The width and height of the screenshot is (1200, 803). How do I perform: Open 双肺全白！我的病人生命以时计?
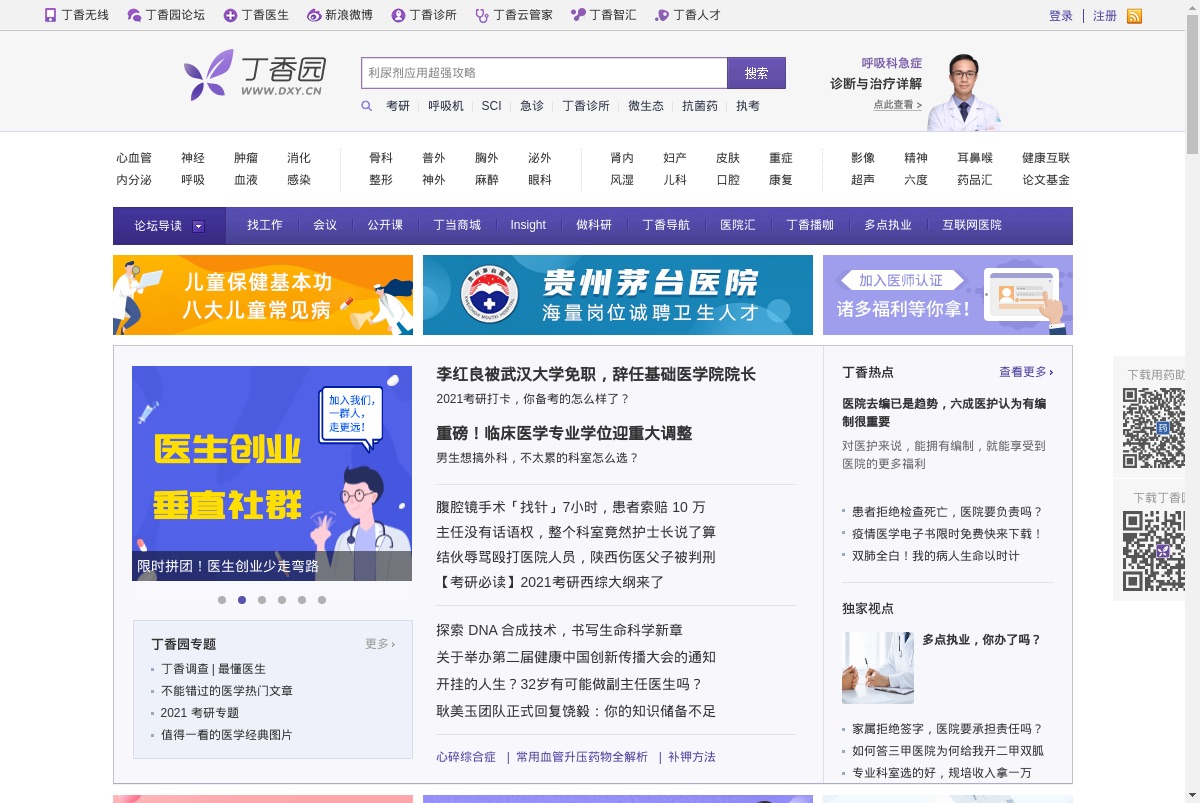pyautogui.click(x=936, y=556)
